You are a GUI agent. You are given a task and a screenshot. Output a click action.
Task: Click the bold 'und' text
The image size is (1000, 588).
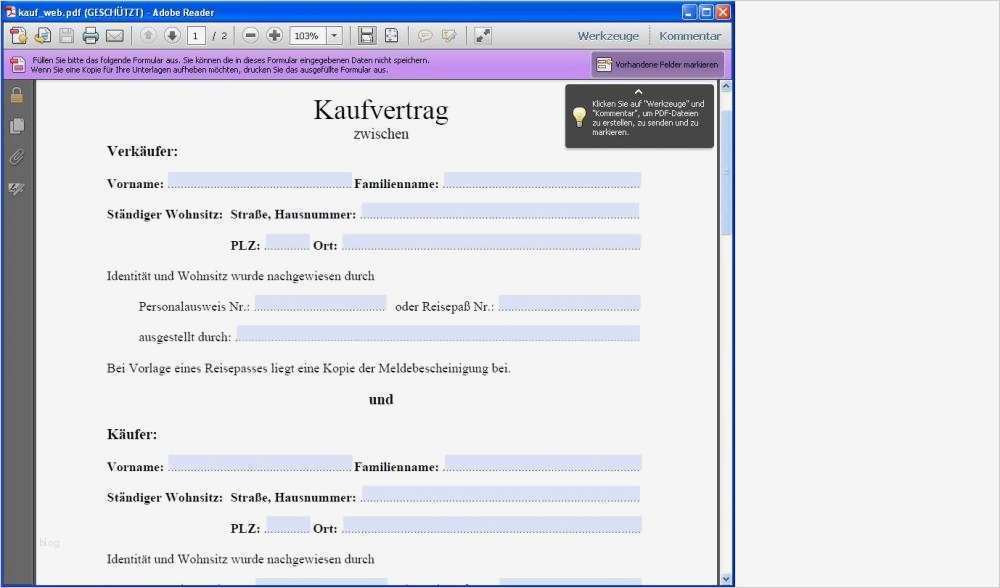[x=381, y=399]
